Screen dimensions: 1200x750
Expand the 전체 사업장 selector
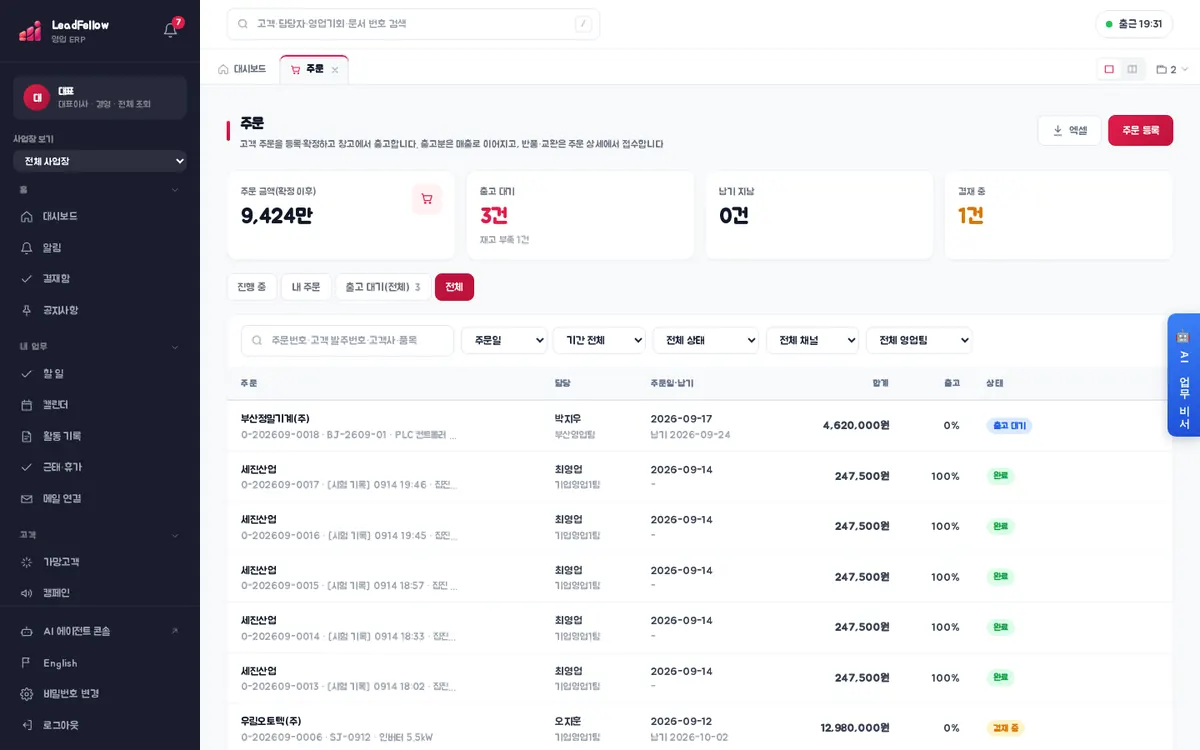[x=100, y=161]
